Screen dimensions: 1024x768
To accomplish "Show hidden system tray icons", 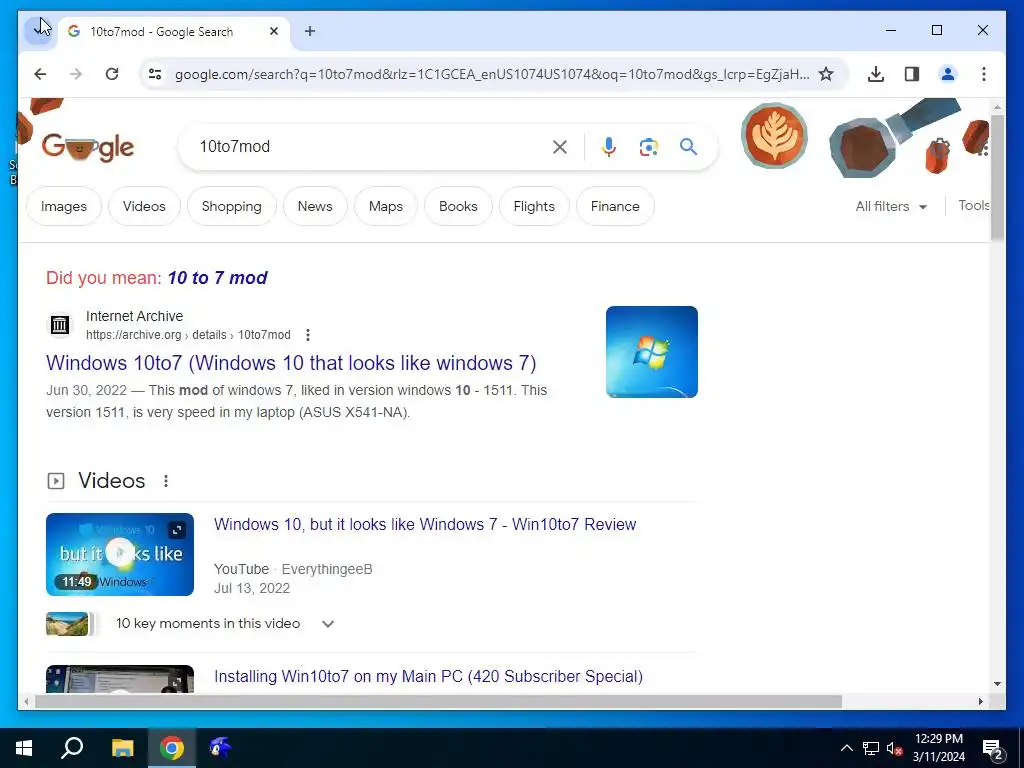I will [x=846, y=748].
